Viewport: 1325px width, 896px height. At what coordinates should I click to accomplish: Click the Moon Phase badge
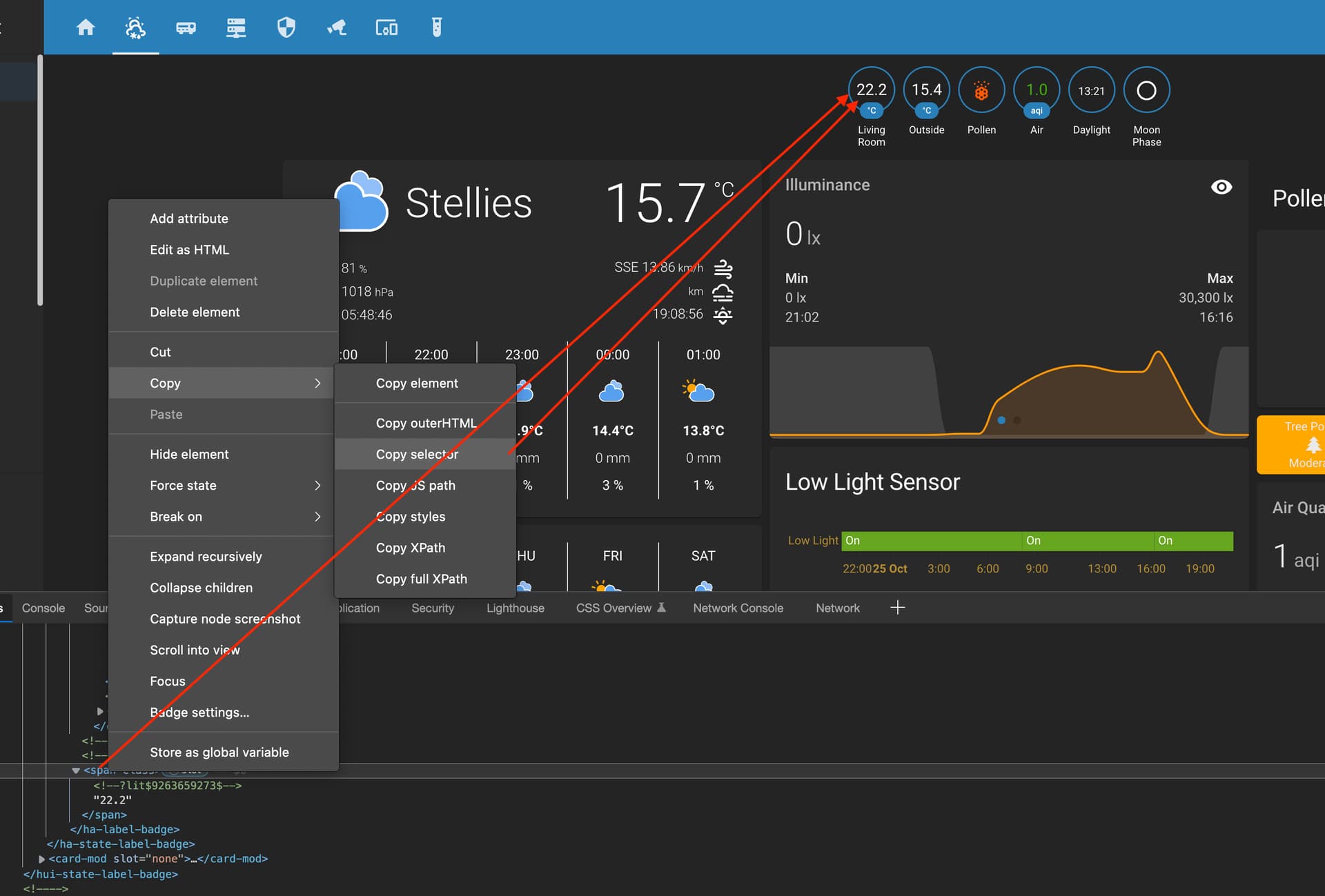(x=1146, y=90)
